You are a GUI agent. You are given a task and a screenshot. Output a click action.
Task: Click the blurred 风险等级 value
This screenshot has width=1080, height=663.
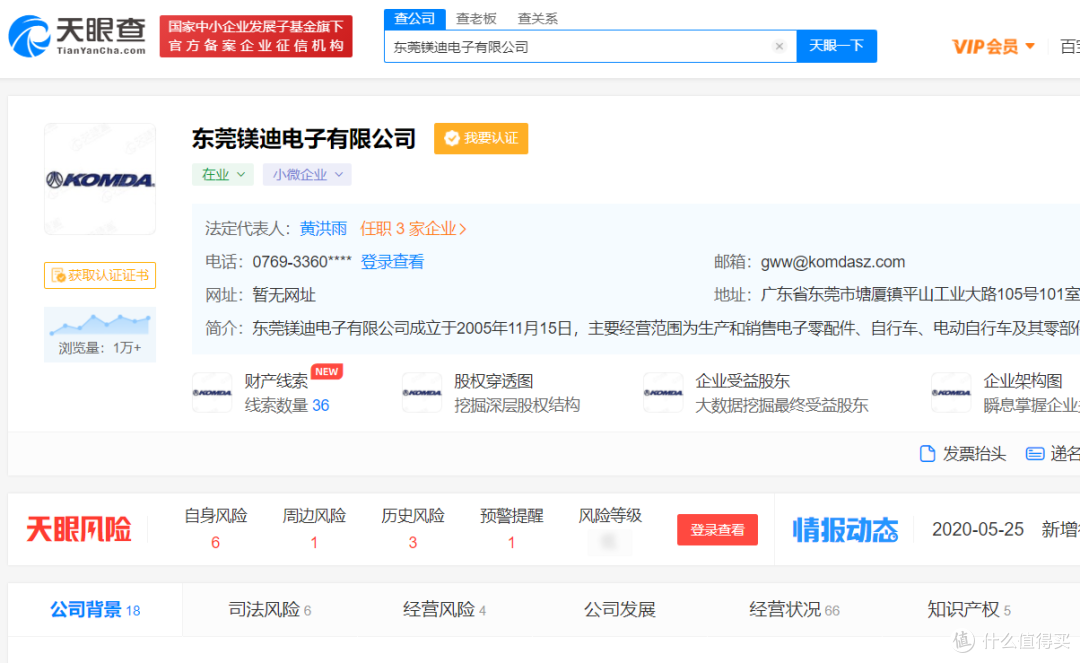609,543
